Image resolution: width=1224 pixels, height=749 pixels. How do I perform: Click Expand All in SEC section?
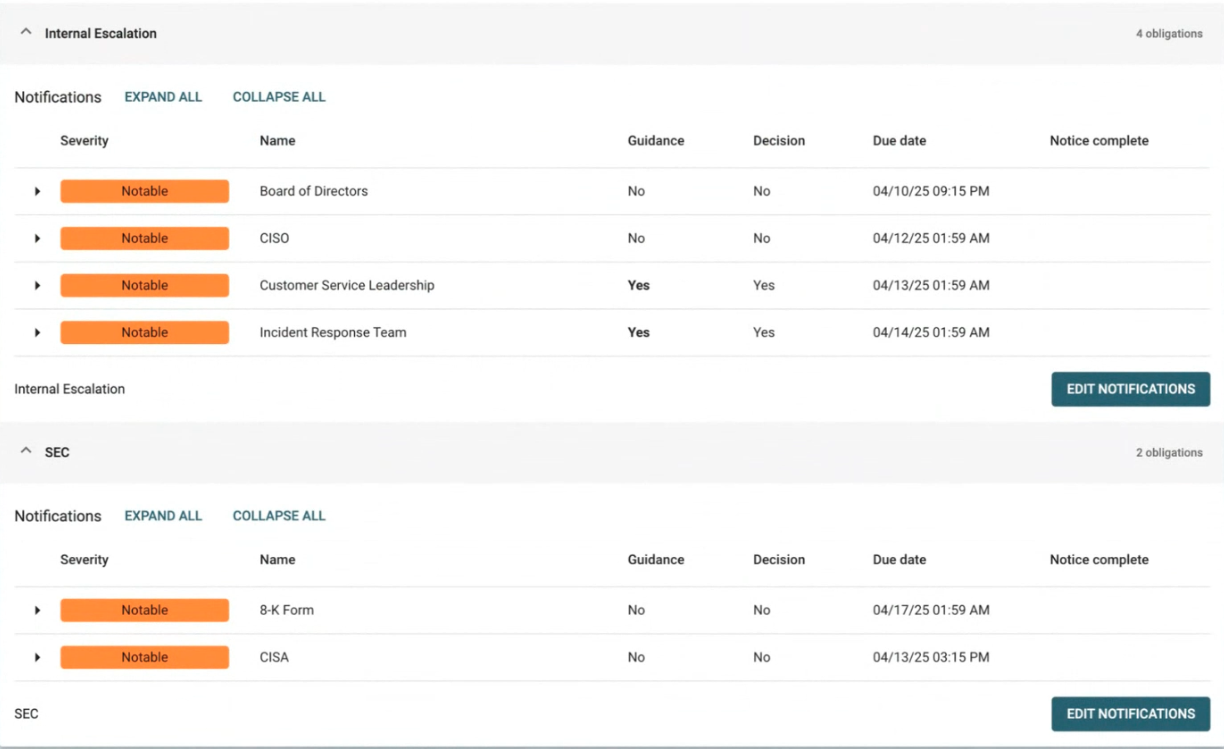[x=163, y=516]
